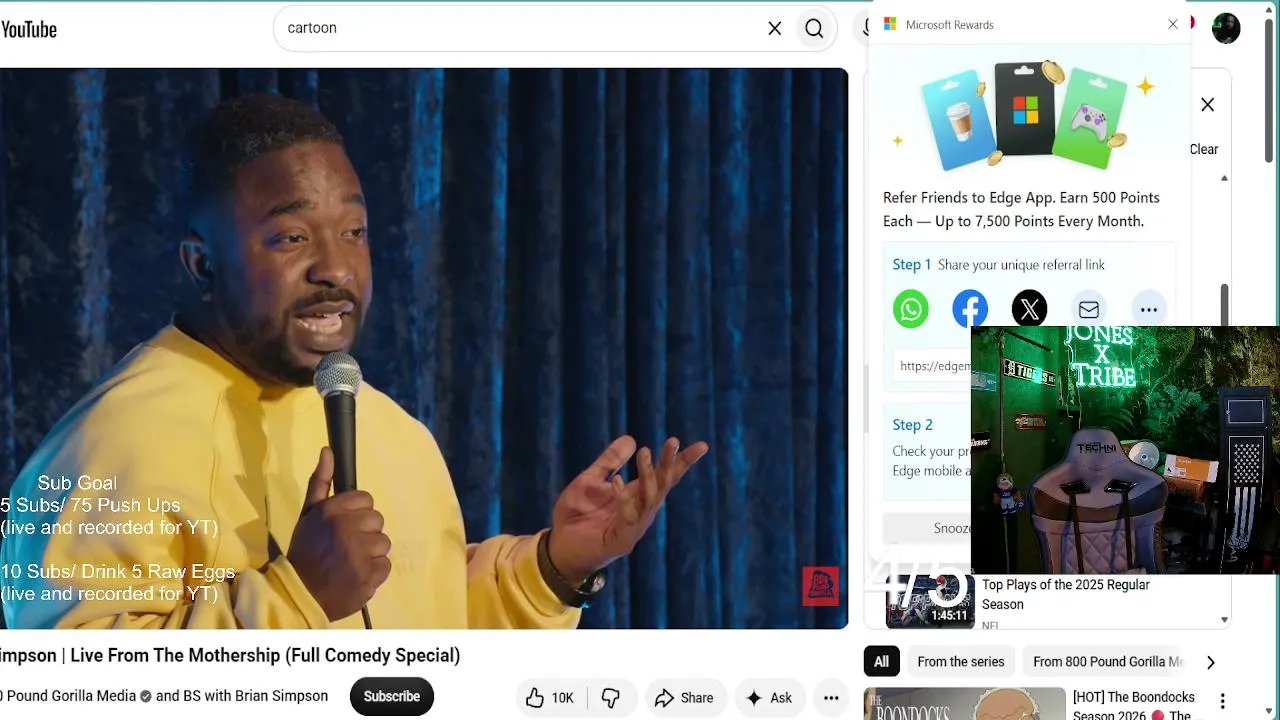Click the 'Refer Friends to Edge App' heading
Viewport: 1280px width, 720px height.
1021,209
